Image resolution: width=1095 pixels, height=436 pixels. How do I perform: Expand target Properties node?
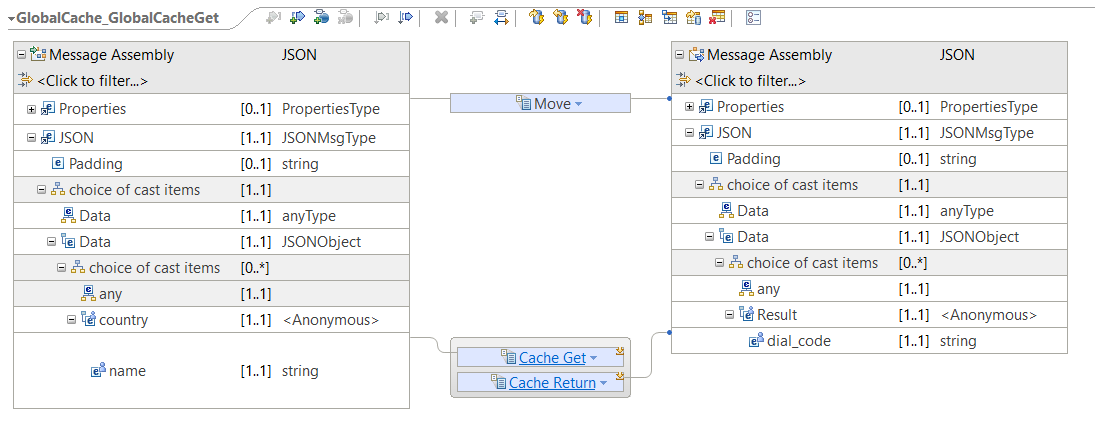click(x=689, y=107)
